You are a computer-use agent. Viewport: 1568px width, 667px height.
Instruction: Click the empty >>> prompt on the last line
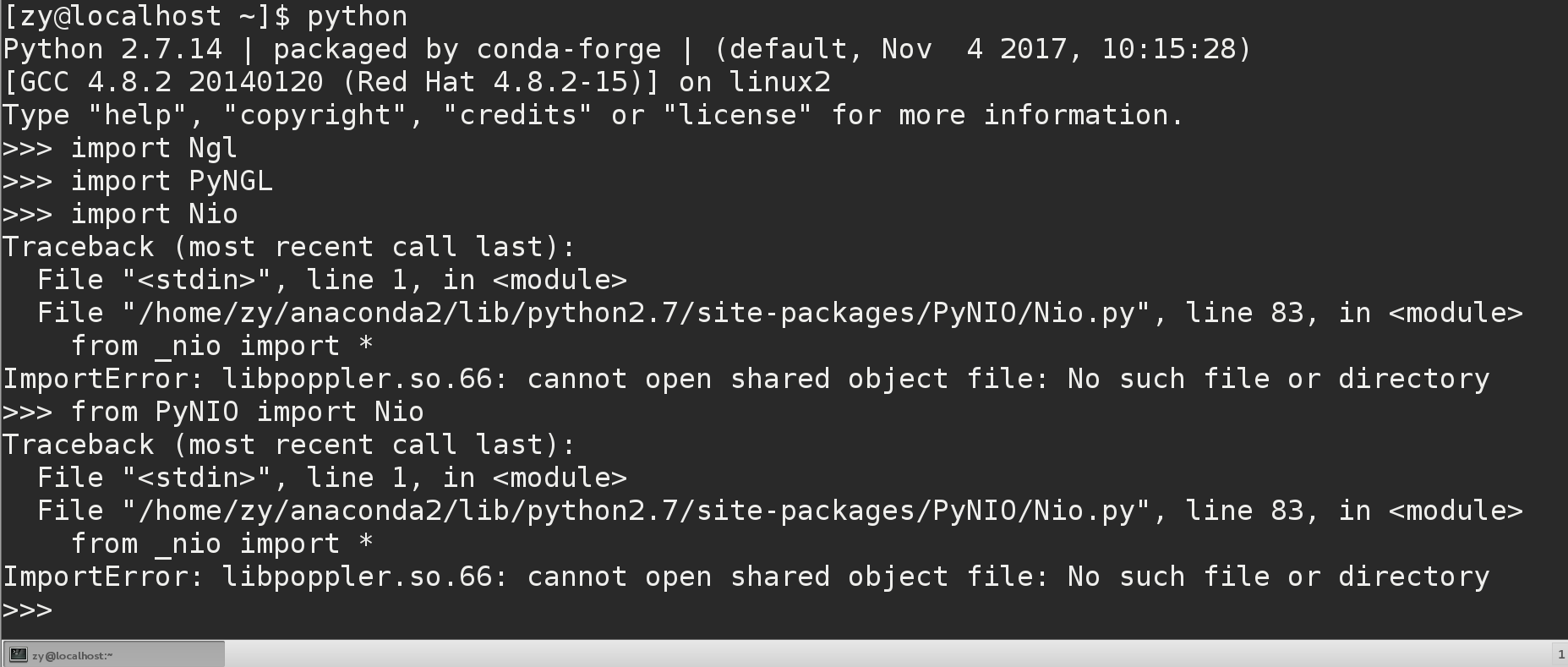point(28,610)
